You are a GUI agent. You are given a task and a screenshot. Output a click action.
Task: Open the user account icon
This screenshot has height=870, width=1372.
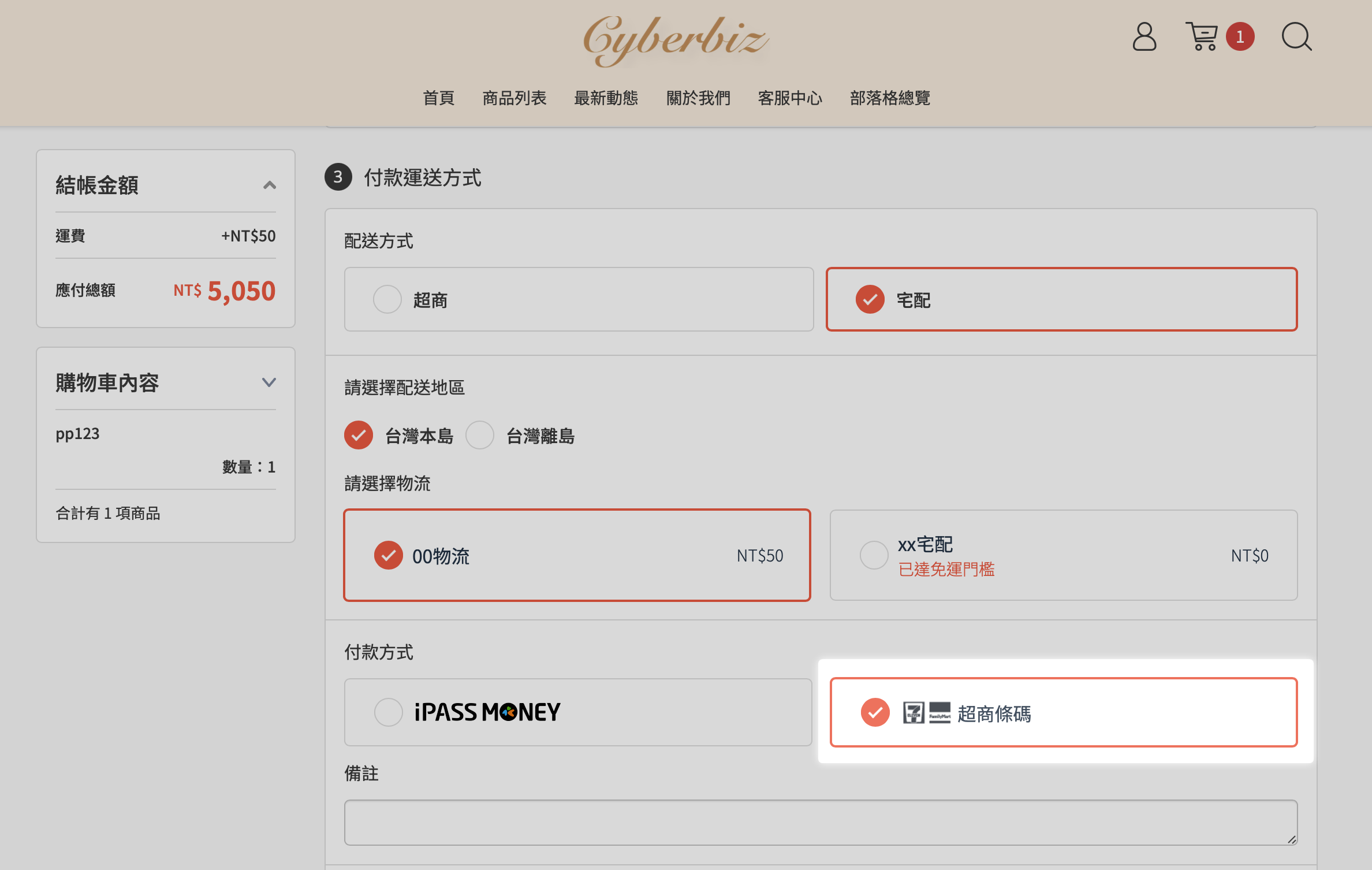[x=1144, y=37]
